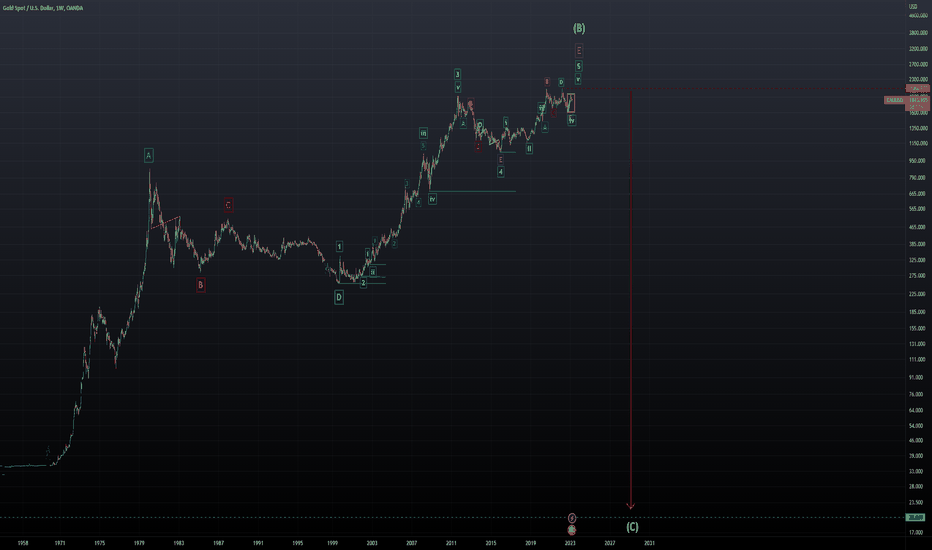
Task: Click the 2027 label on the time axis
Action: [x=610, y=543]
